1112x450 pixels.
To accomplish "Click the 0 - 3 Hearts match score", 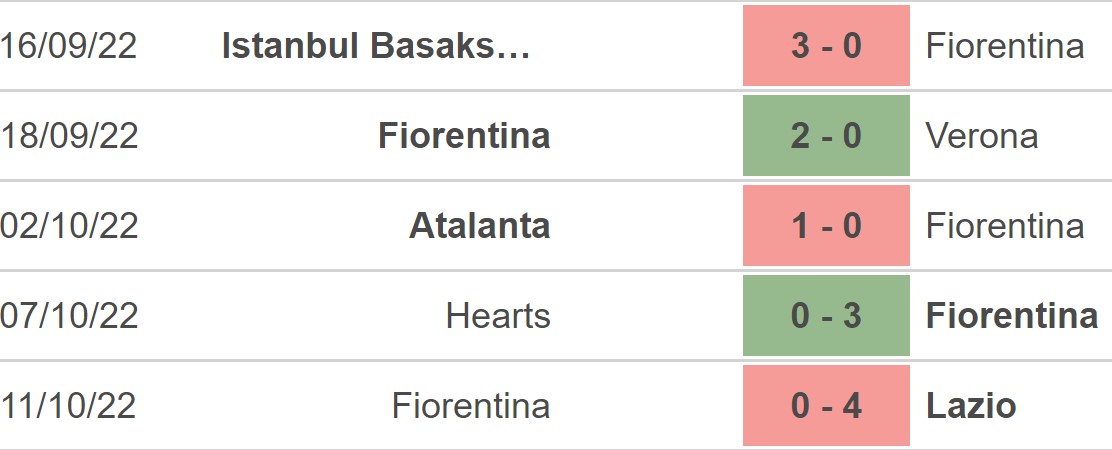I will (826, 316).
